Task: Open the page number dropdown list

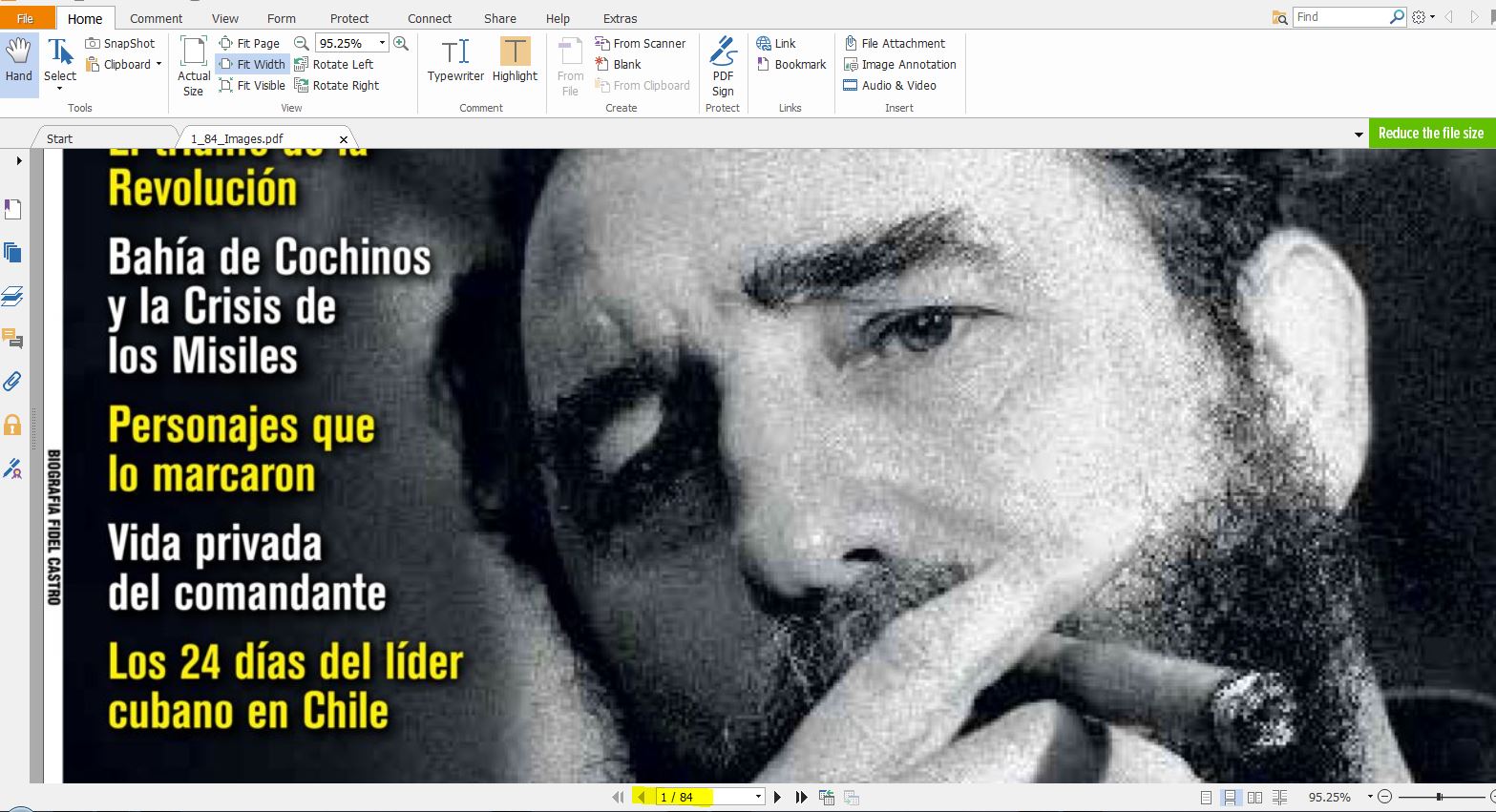Action: pyautogui.click(x=758, y=797)
